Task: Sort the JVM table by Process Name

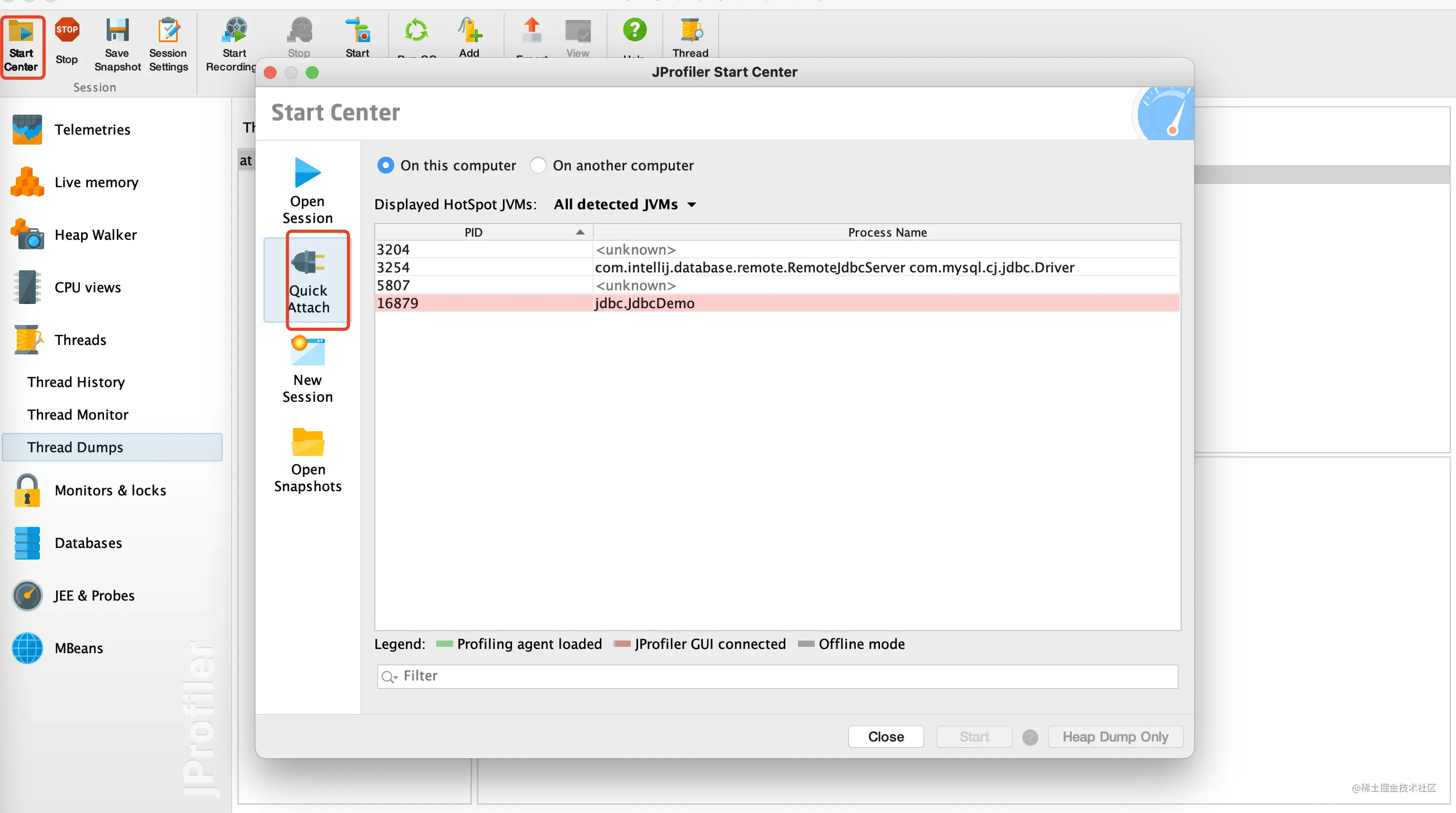Action: 887,232
